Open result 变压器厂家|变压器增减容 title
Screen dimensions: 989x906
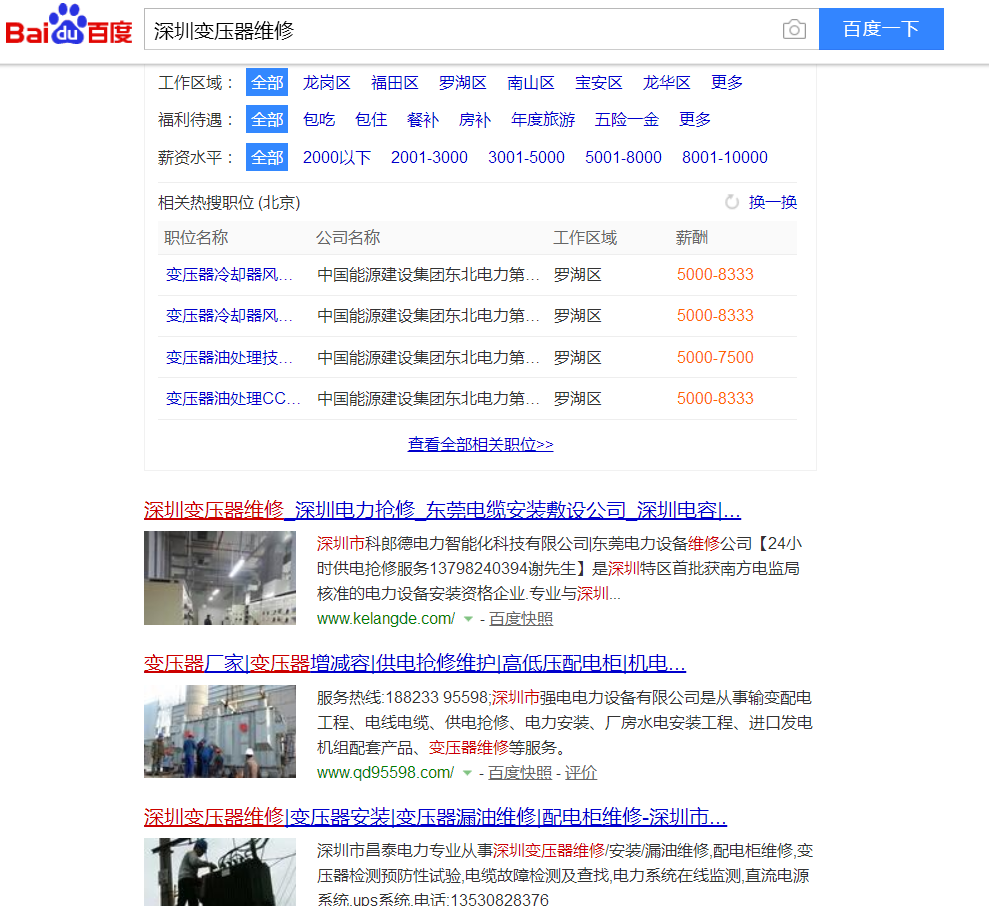(x=415, y=663)
